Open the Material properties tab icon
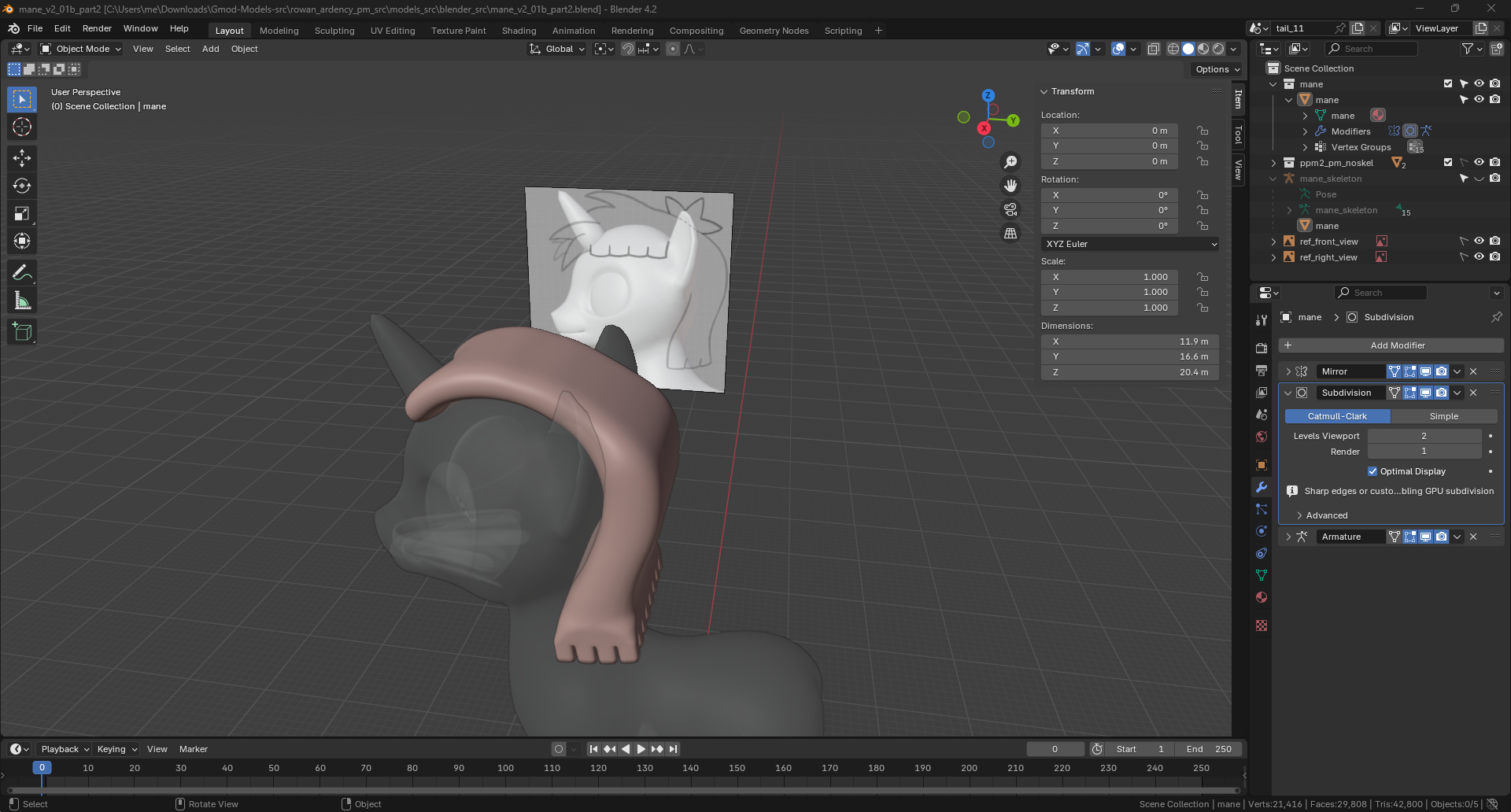The image size is (1511, 812). click(x=1262, y=597)
